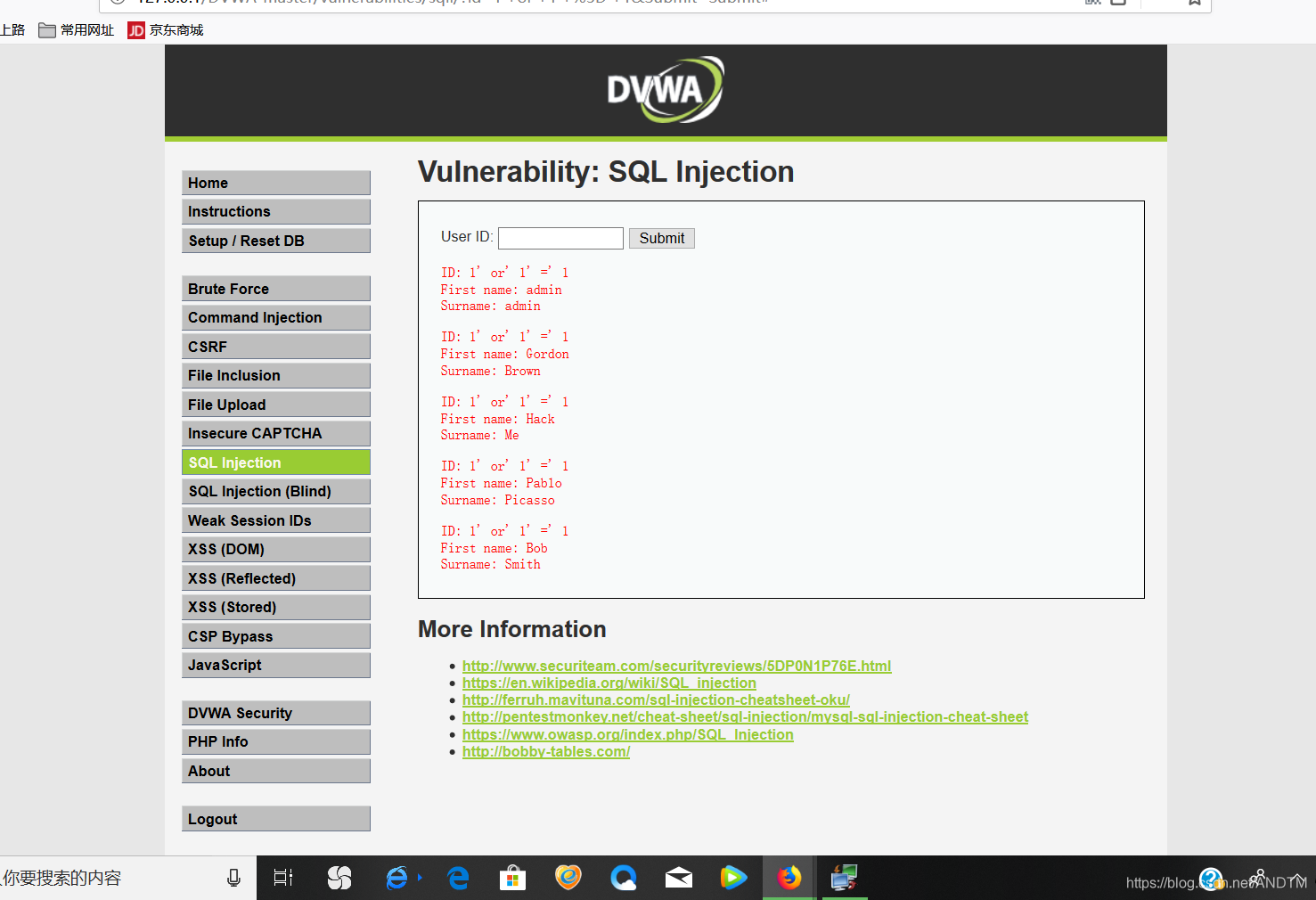Launch Microsoft Edge from the taskbar
The image size is (1316, 900).
click(458, 878)
